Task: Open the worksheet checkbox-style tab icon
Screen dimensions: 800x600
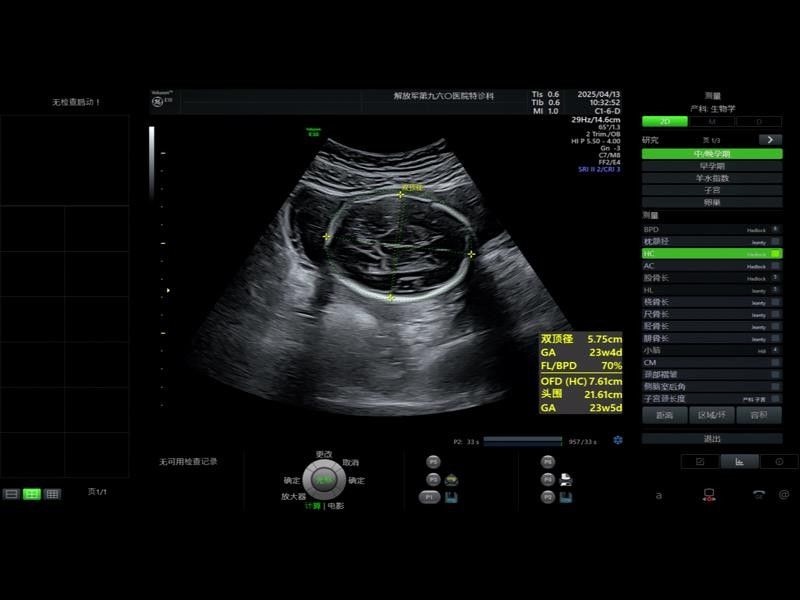Action: [700, 462]
